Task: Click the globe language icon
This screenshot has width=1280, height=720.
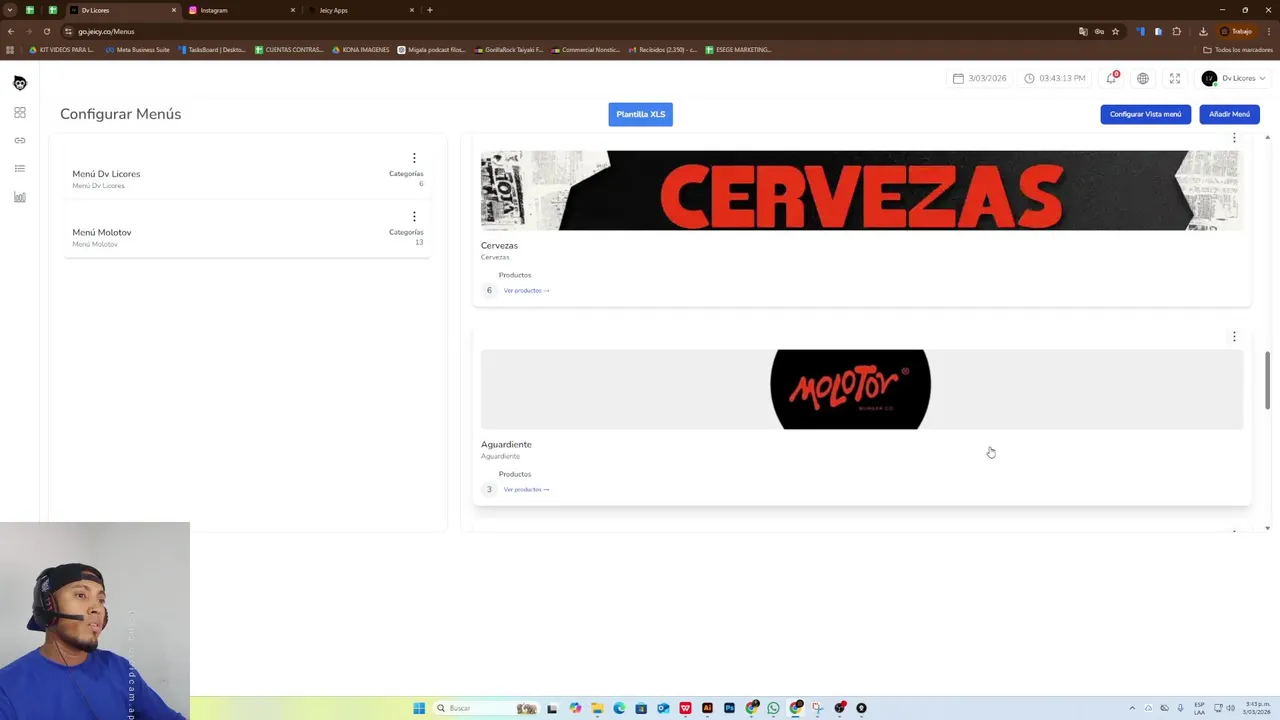Action: (x=1143, y=78)
